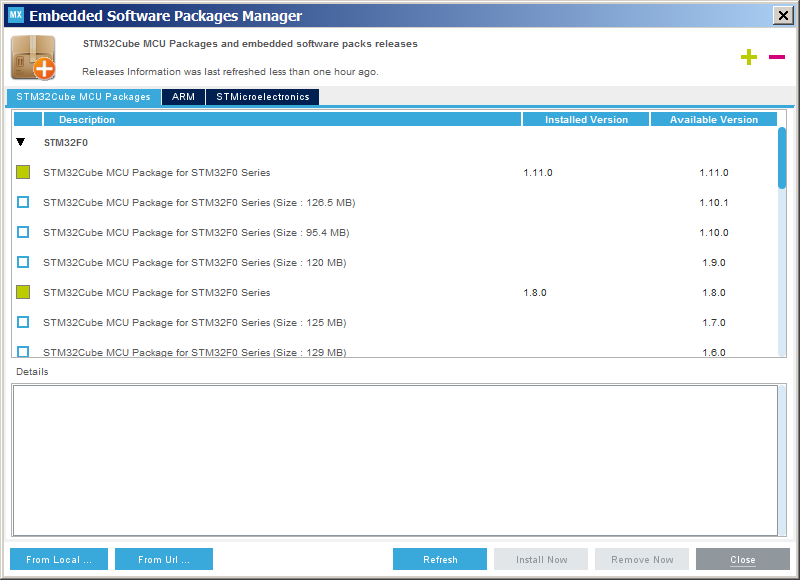Viewport: 800px width, 580px height.
Task: Click the From Local ... button
Action: tap(59, 559)
